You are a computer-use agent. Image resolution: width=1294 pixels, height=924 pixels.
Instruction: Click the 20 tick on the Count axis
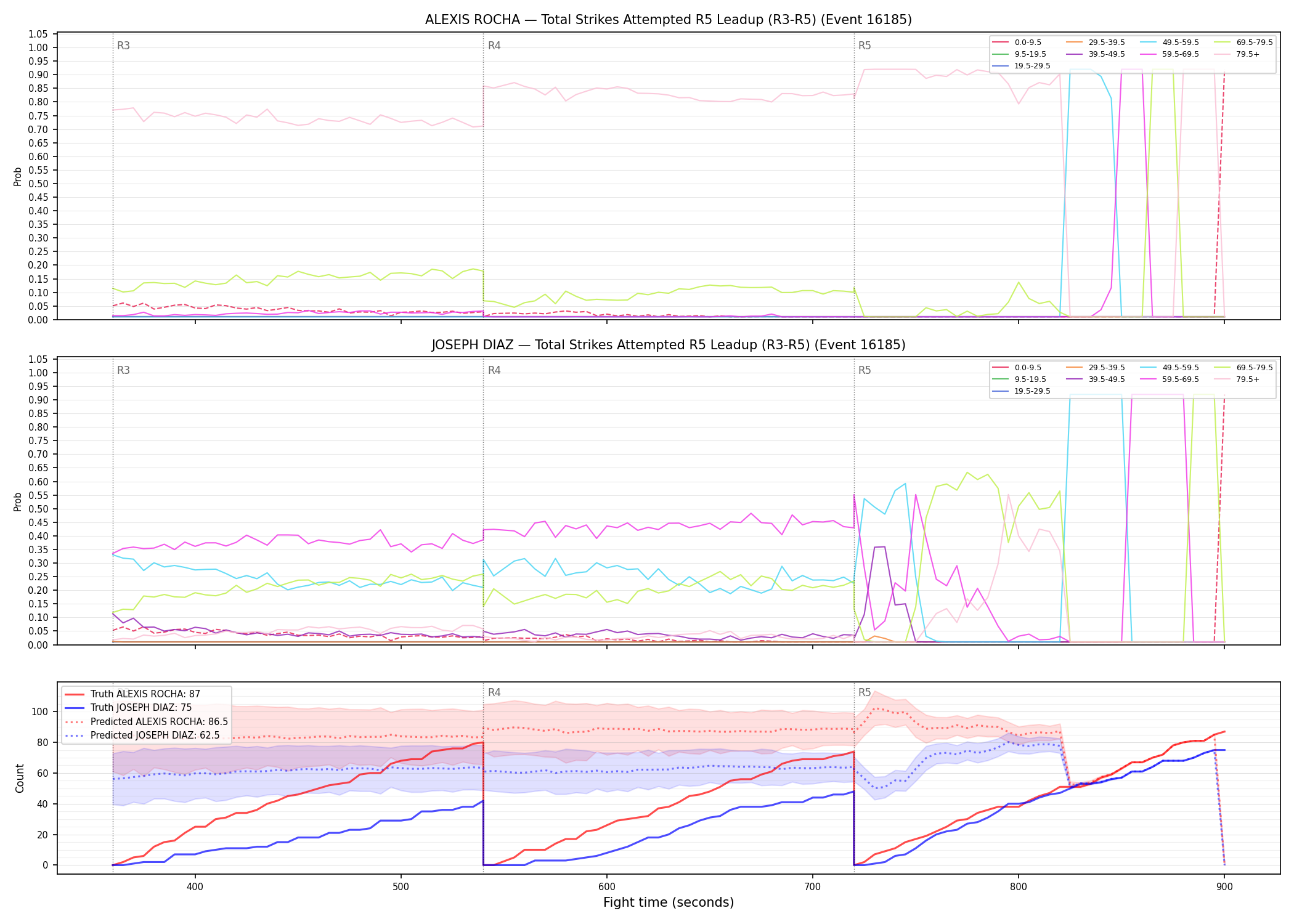[43, 835]
